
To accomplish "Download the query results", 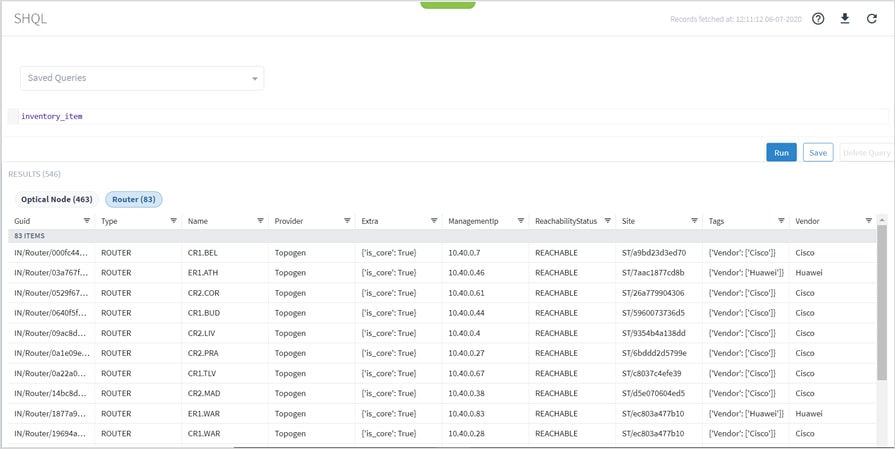I will pyautogui.click(x=845, y=19).
